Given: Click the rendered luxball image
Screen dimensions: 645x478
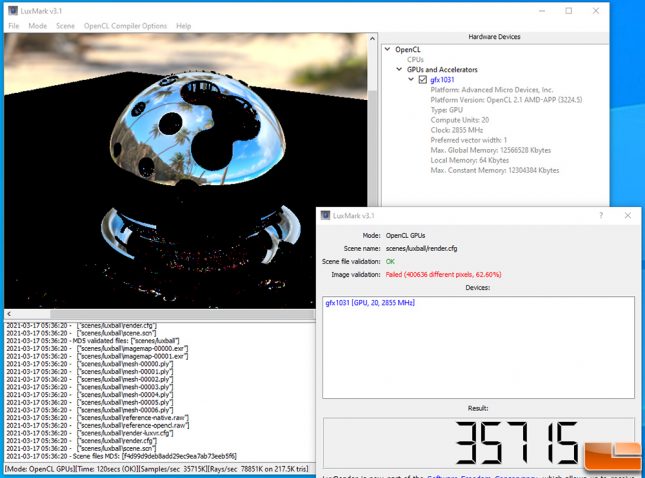Looking at the screenshot, I should click(186, 171).
